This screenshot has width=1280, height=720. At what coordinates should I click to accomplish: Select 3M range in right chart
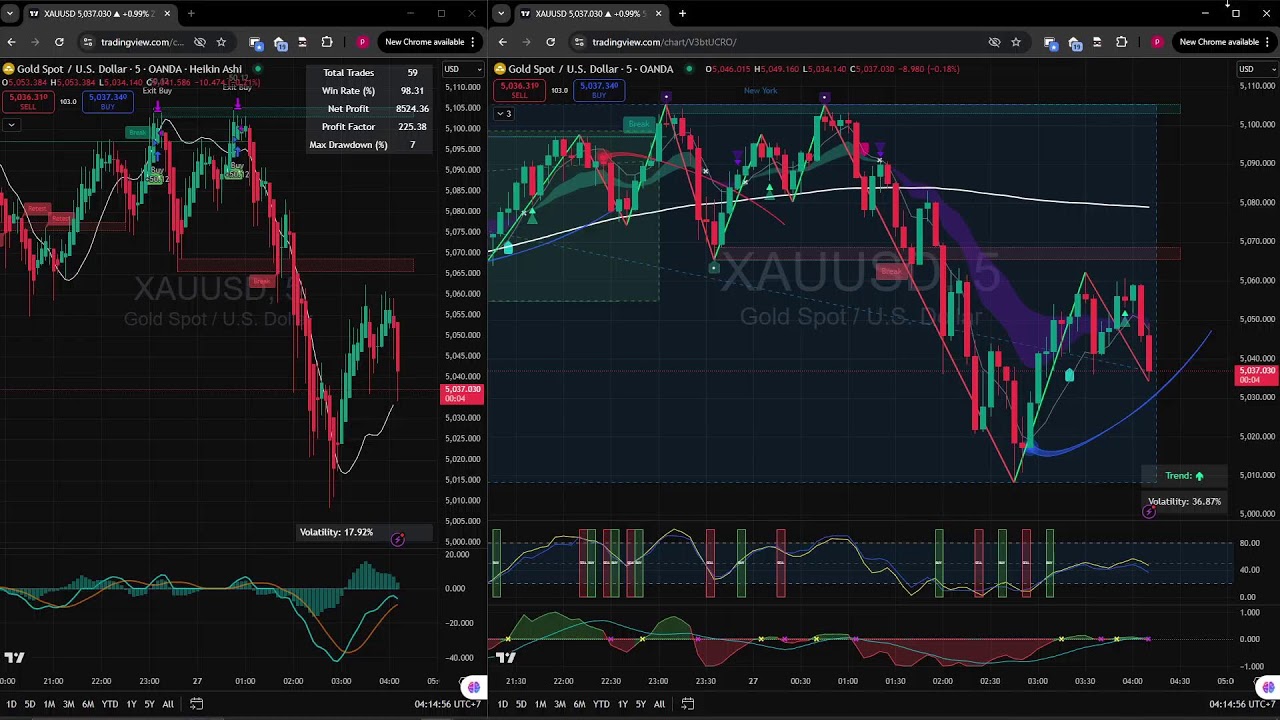tap(559, 704)
